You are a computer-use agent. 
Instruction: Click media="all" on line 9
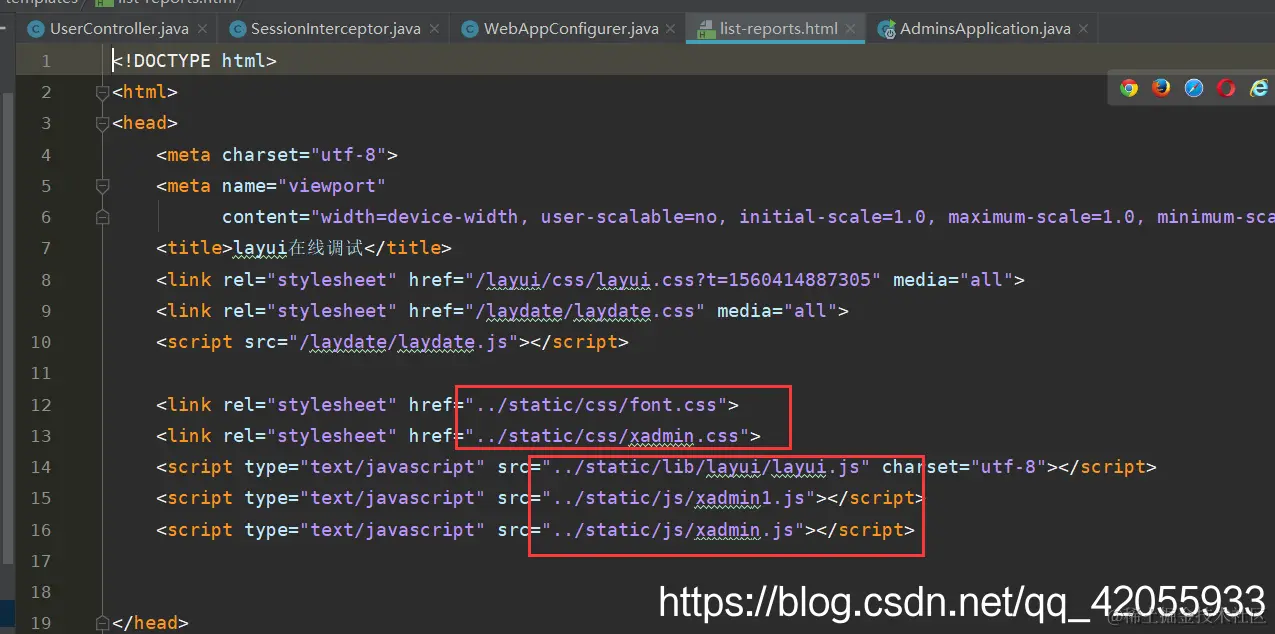777,311
